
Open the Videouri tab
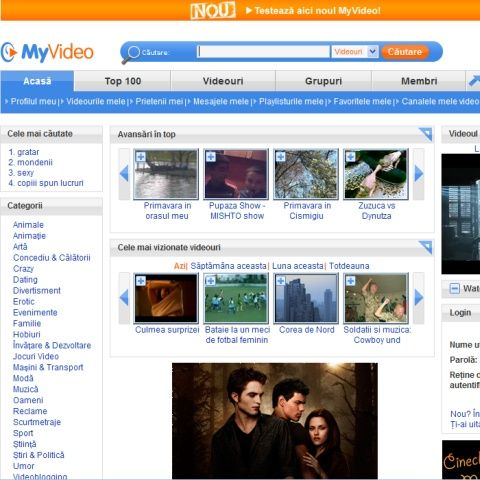[x=223, y=81]
